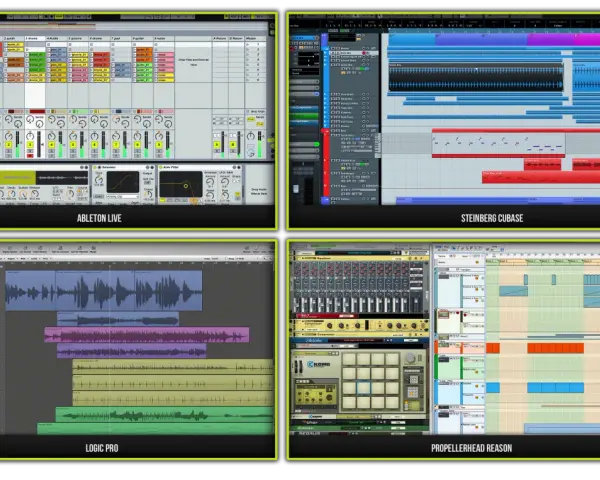Screen dimensions: 600x480
Task: Toggle the Auto Filter device activator
Action: [x=161, y=168]
